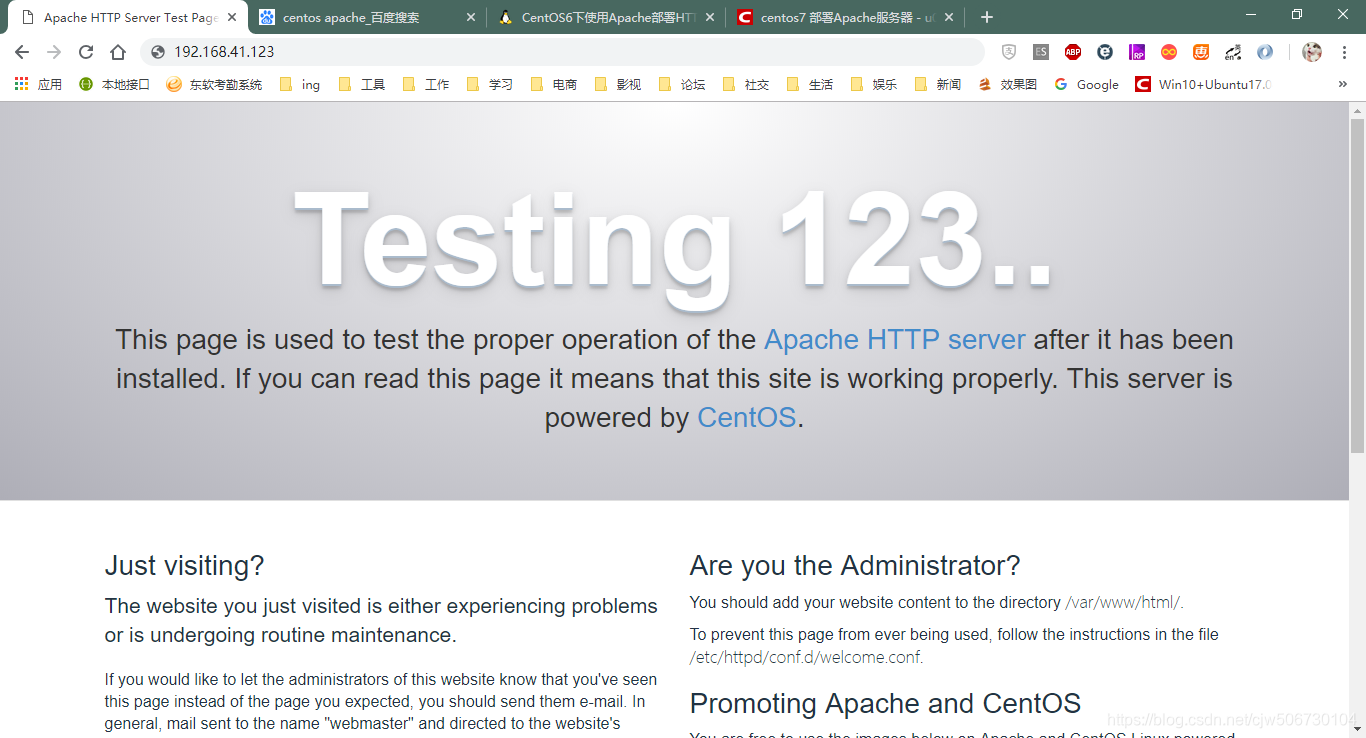Follow the Apache HTTP server link
The image size is (1366, 738).
coord(895,340)
